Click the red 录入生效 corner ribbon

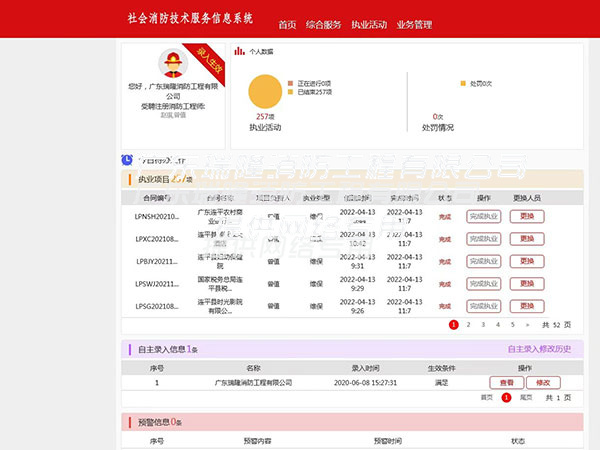coord(211,59)
